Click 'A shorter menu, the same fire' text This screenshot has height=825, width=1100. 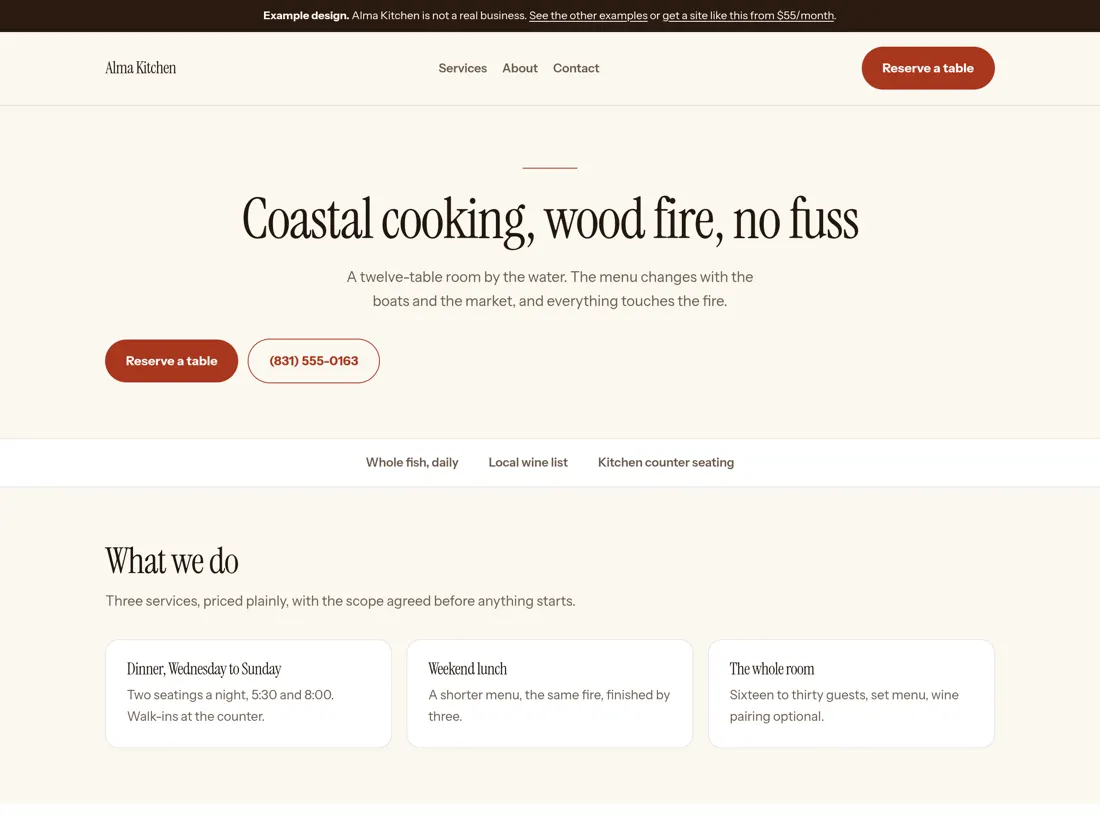pos(549,705)
